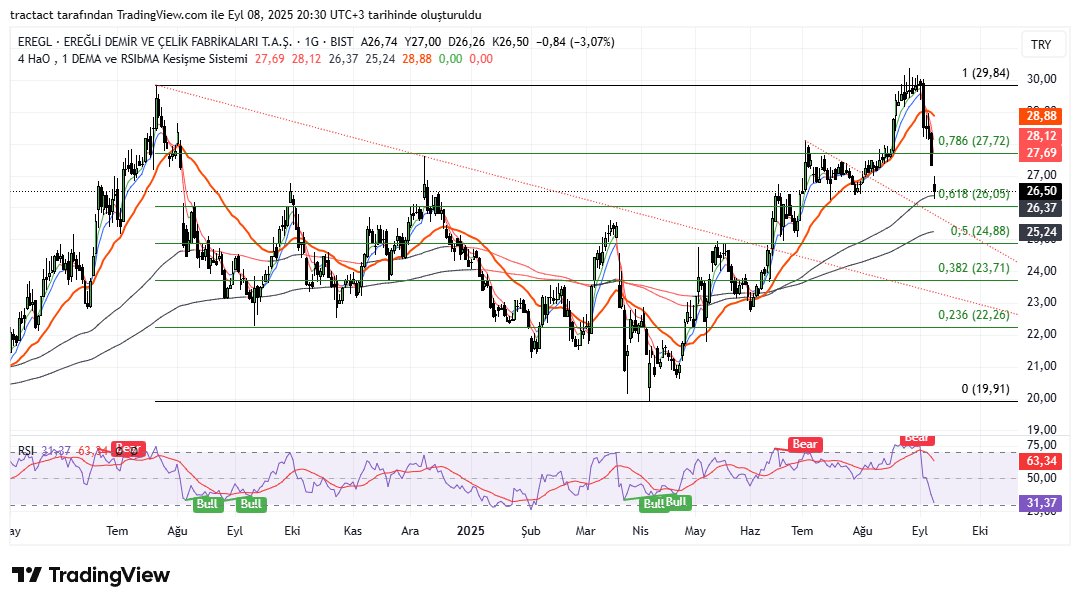Viewport: 1080px width, 605px height.
Task: Click the chart creation caption text at top
Action: [x=246, y=14]
